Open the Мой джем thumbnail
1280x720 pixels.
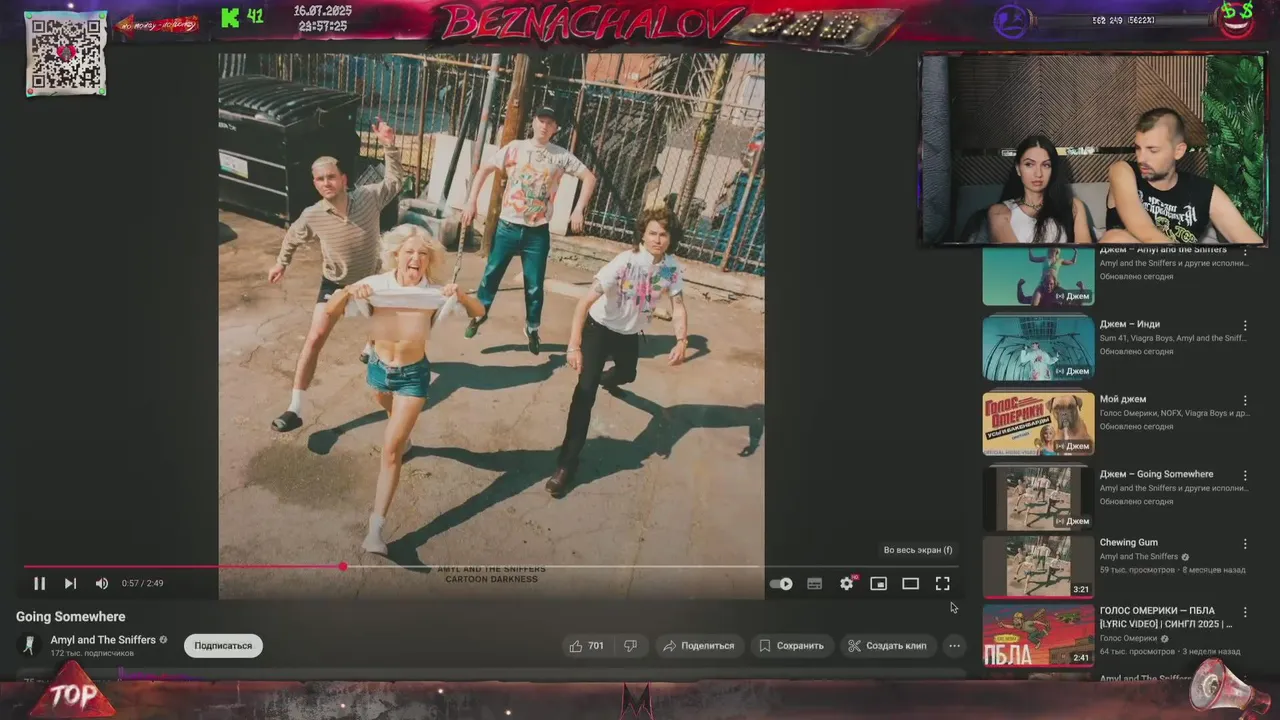click(x=1038, y=424)
